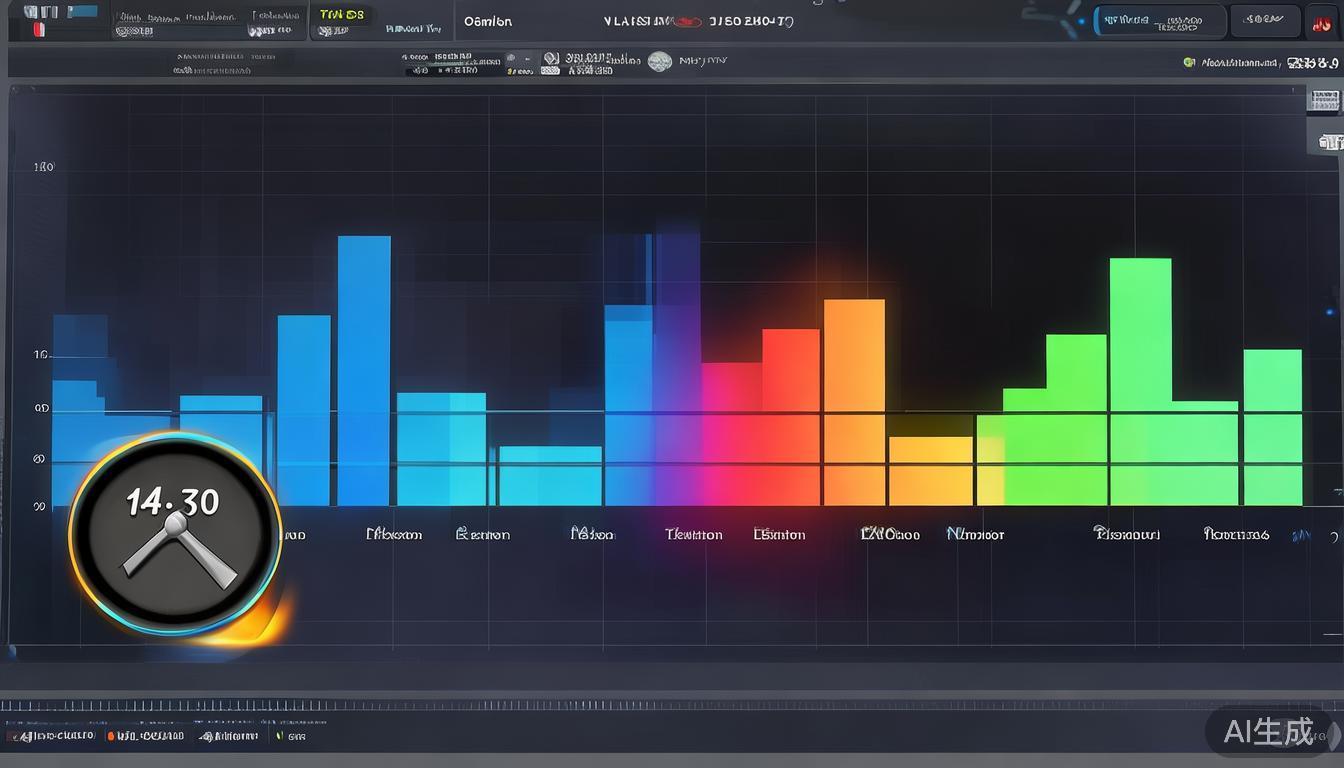Click the keyboard icon on right edge
This screenshot has width=1344, height=768.
(x=1324, y=100)
